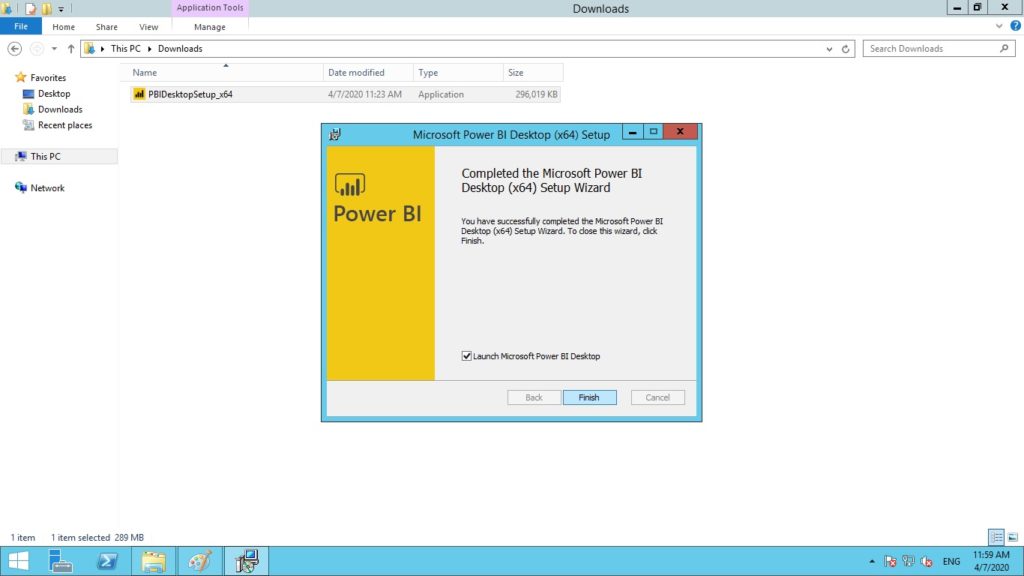Click the back navigation arrow

tap(15, 48)
